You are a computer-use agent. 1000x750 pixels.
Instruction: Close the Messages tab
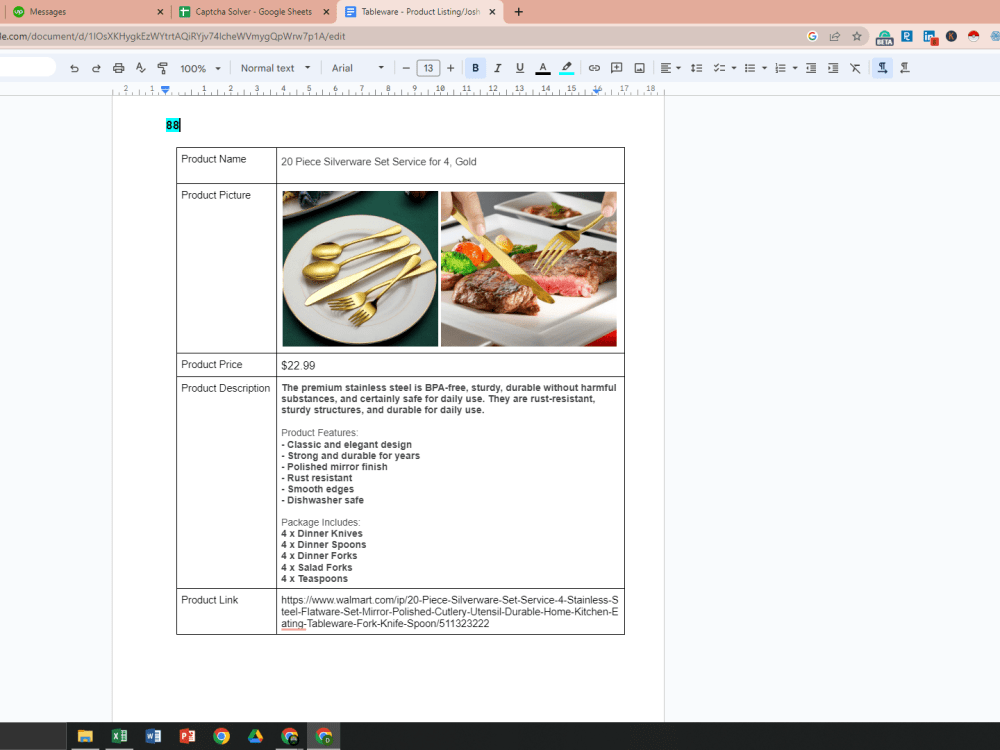(x=160, y=11)
